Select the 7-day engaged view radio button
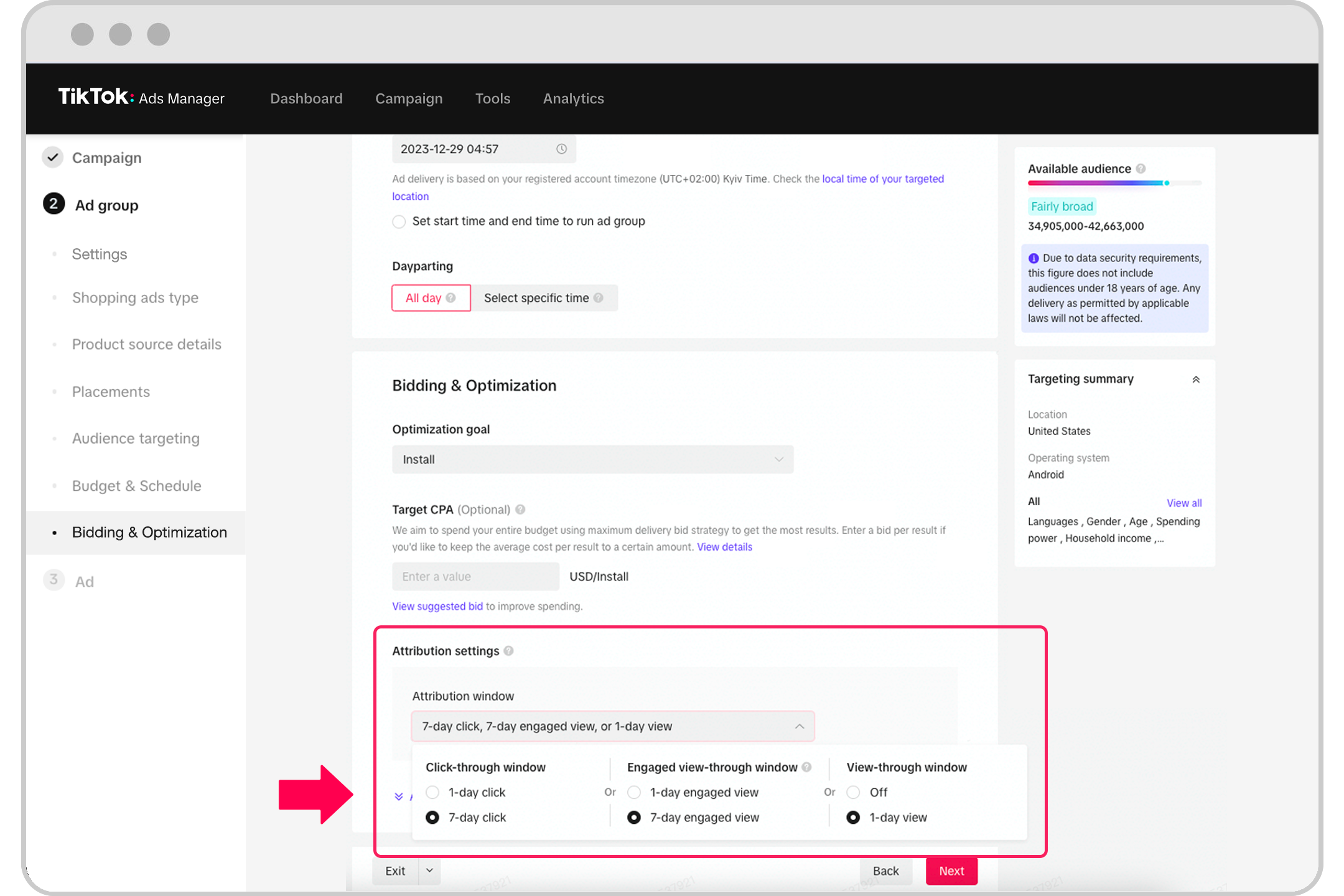The image size is (1344, 896). [x=634, y=818]
